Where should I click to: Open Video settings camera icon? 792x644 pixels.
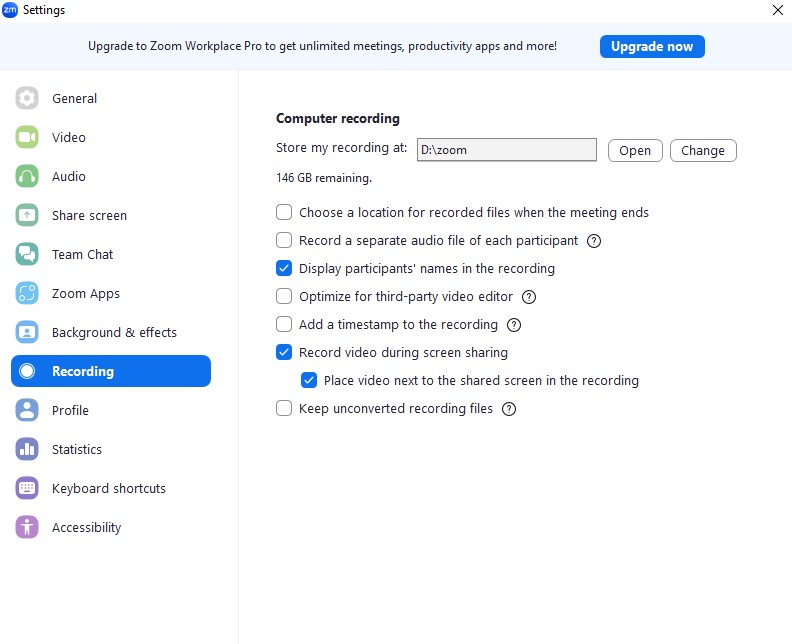[x=27, y=137]
